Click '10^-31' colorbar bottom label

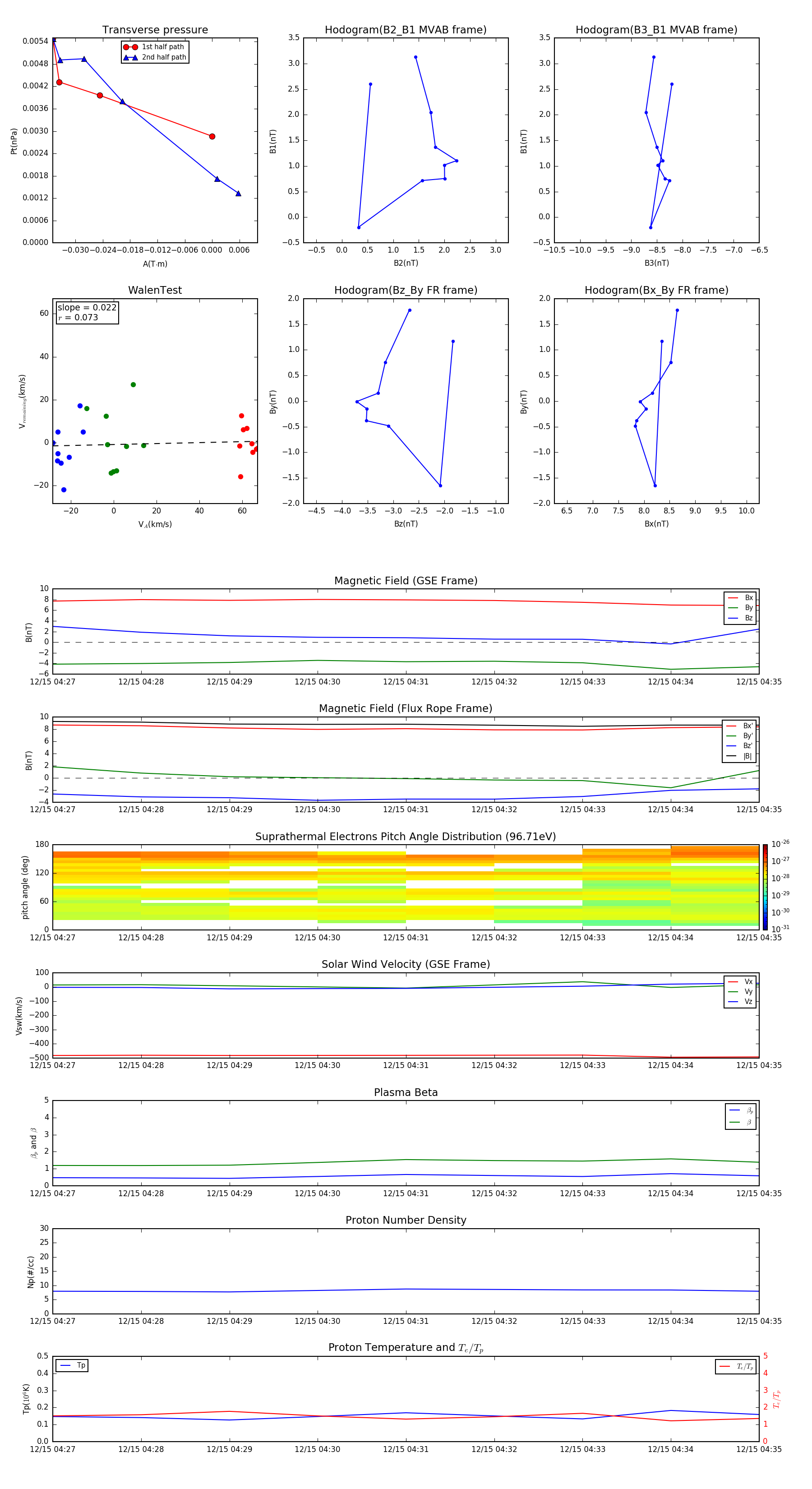tap(780, 929)
